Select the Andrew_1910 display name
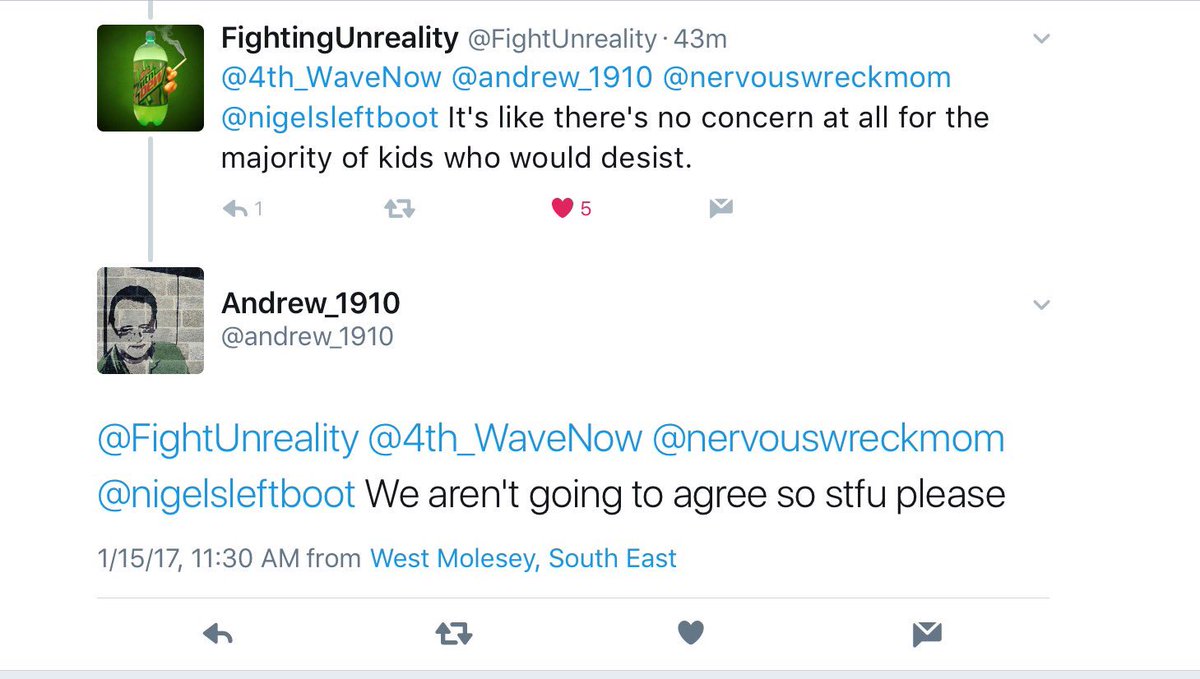This screenshot has width=1200, height=679. pyautogui.click(x=311, y=303)
